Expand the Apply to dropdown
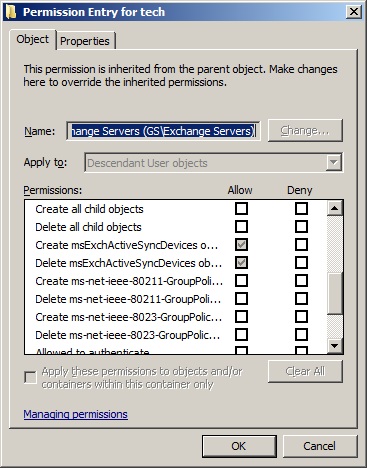 [333, 163]
